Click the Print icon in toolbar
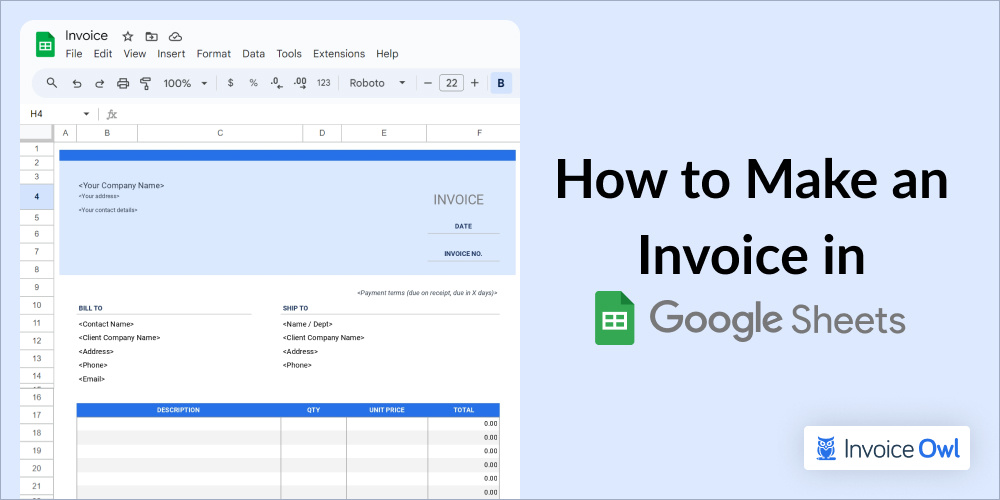The height and width of the screenshot is (500, 1000). [123, 83]
